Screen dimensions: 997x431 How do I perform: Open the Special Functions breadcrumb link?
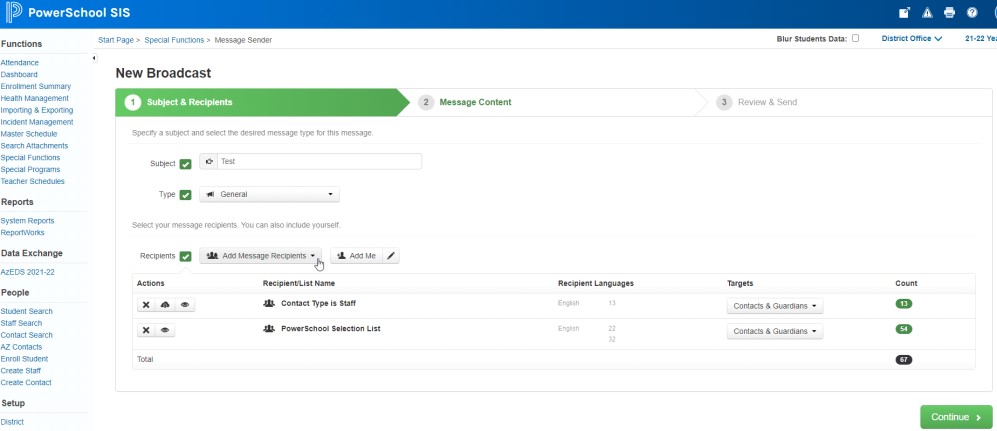pos(174,40)
